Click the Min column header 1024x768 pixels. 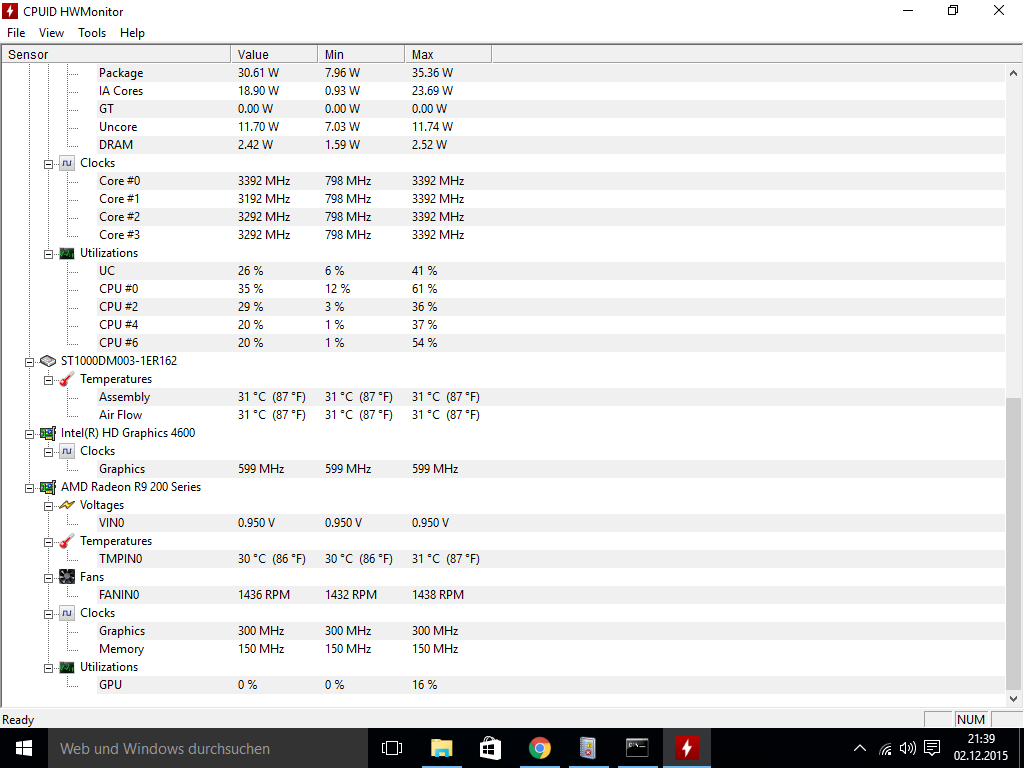[361, 54]
